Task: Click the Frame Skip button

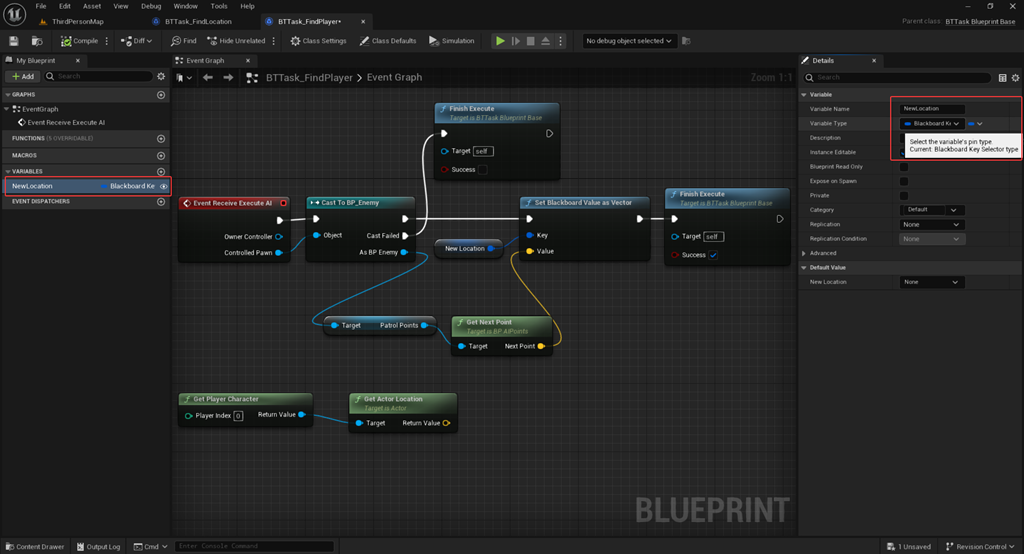Action: pos(516,41)
